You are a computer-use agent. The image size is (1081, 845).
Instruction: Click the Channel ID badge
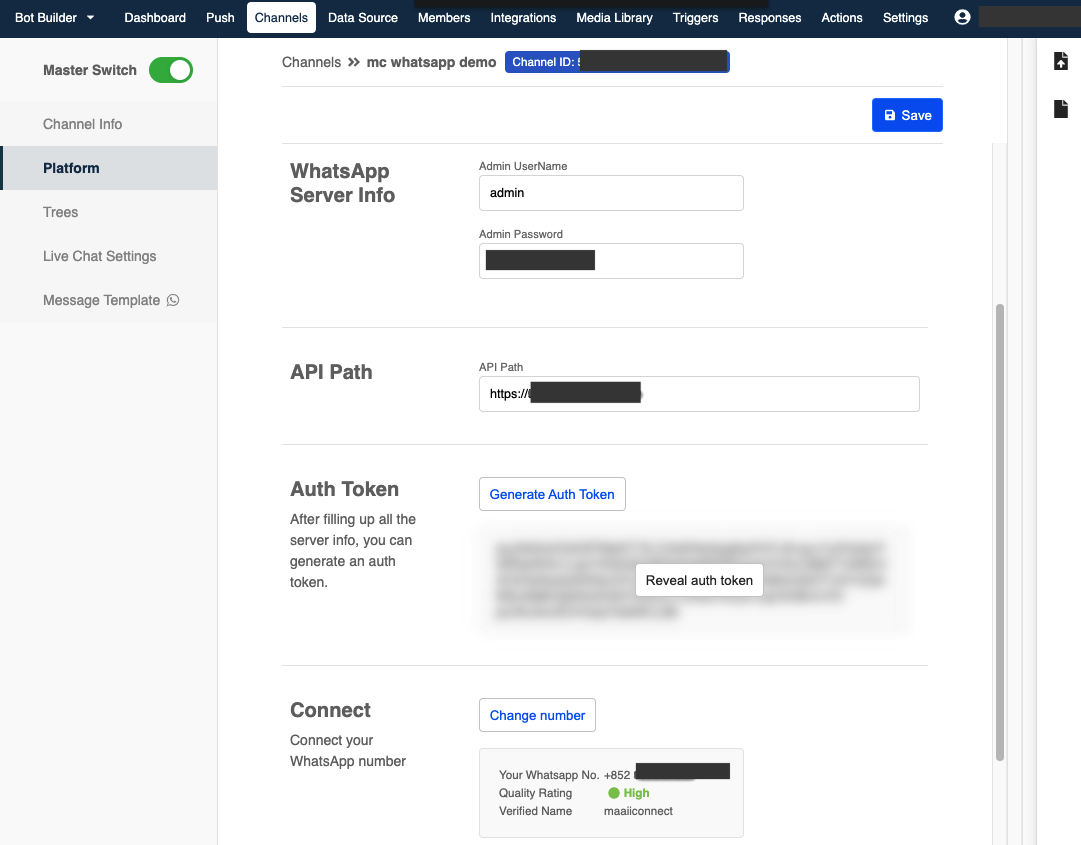coord(617,62)
